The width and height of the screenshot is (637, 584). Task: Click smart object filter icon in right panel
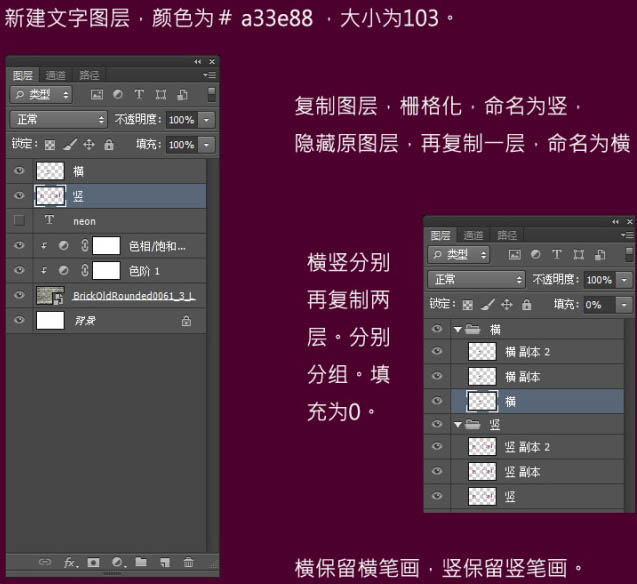point(600,255)
